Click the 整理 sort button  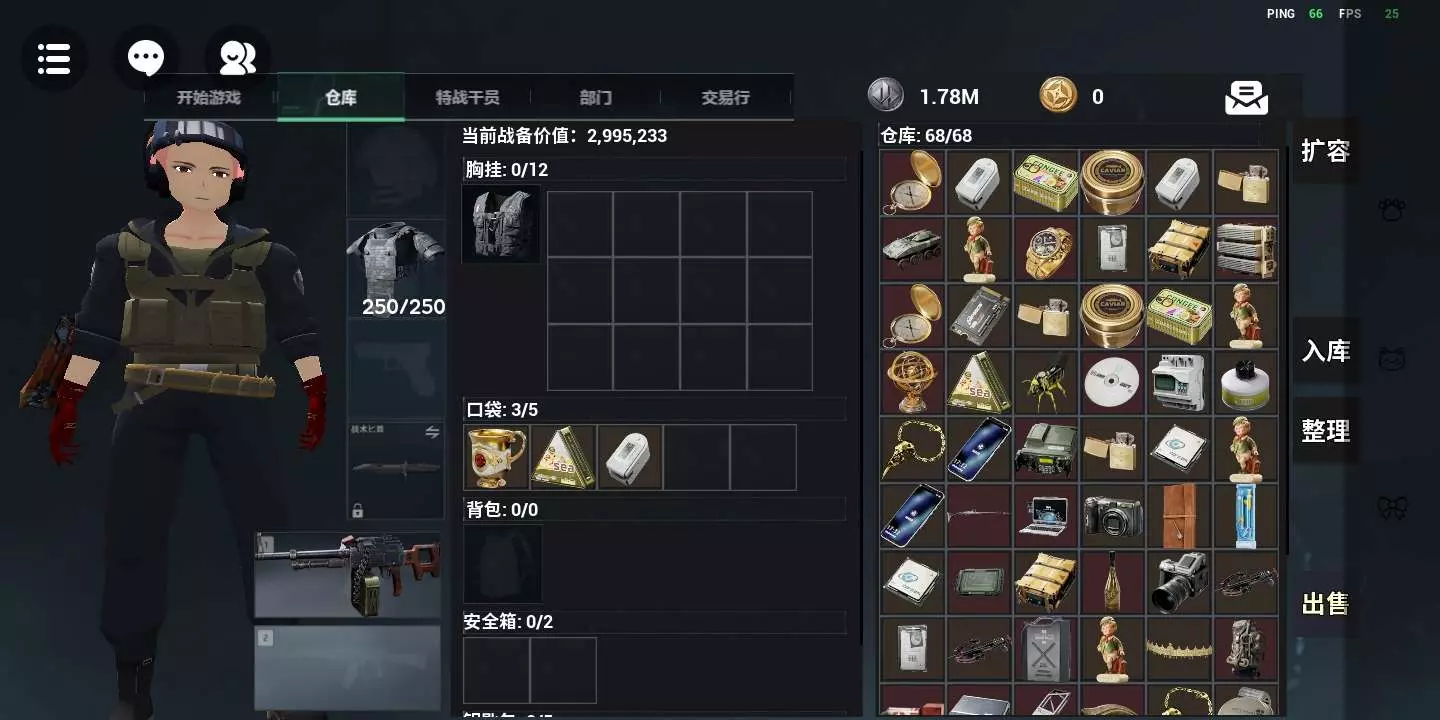coord(1325,431)
